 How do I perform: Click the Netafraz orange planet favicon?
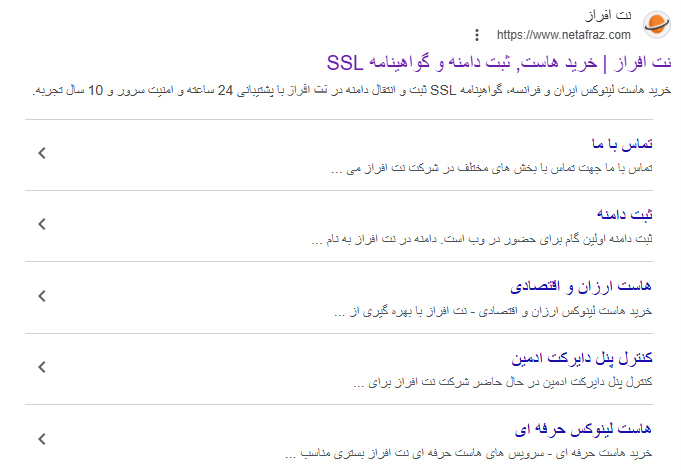[x=657, y=24]
